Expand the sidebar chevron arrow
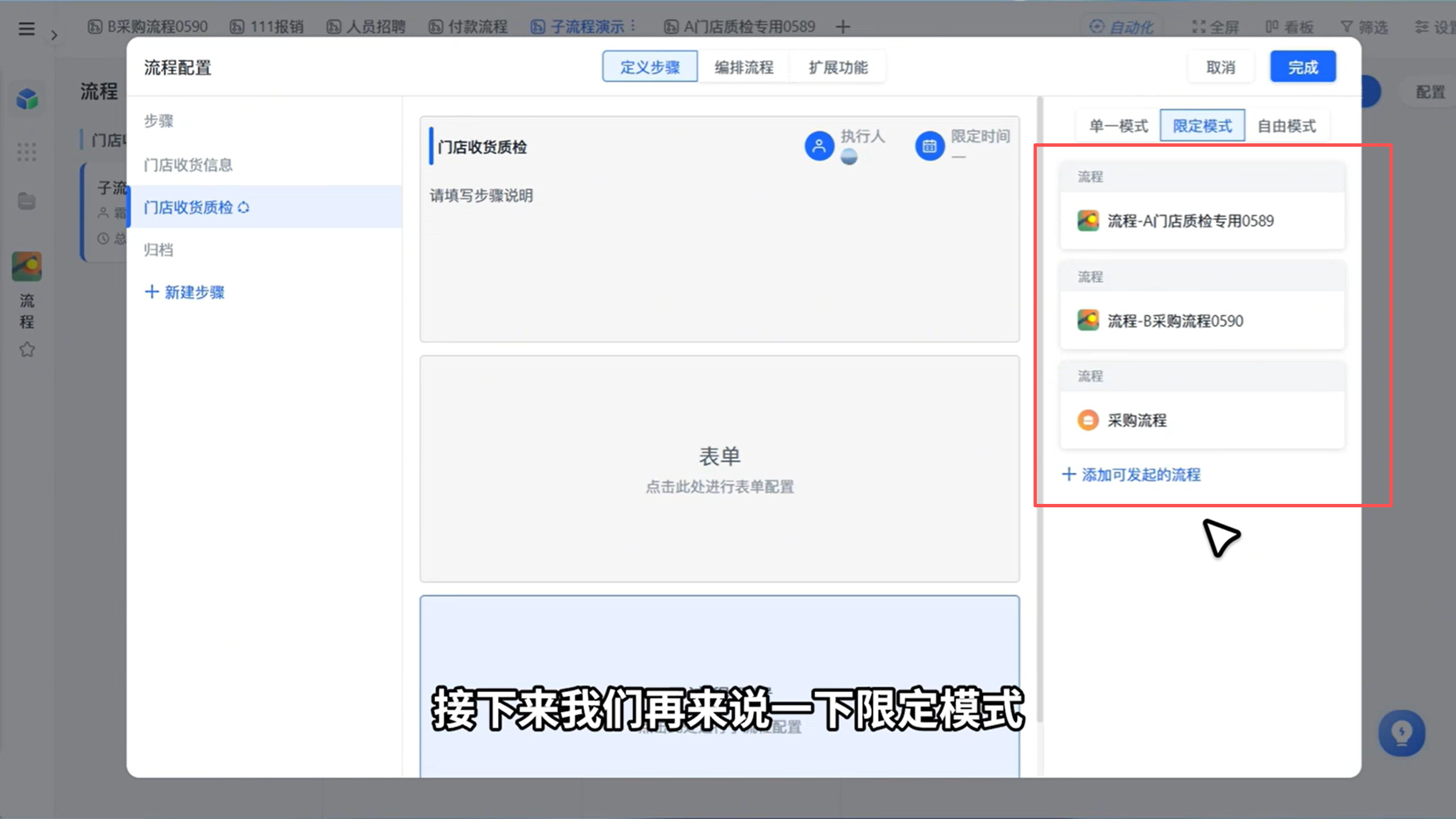1456x819 pixels. pos(54,35)
